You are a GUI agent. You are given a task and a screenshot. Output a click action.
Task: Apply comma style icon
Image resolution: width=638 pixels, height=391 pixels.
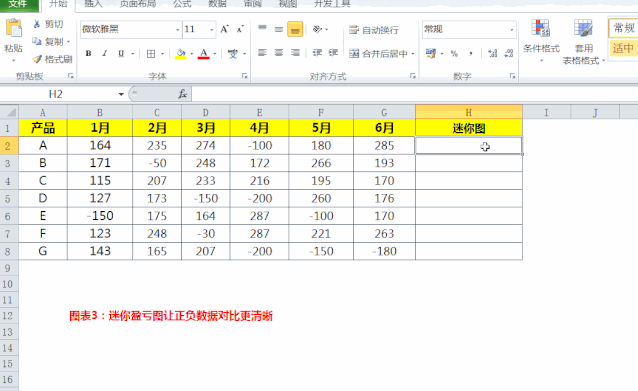coord(471,53)
